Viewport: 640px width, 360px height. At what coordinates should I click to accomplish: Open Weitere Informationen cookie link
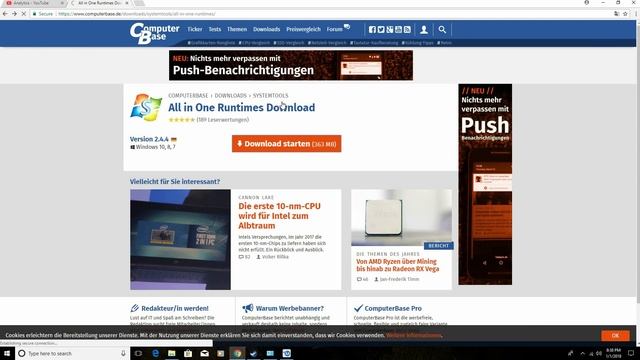(413, 336)
